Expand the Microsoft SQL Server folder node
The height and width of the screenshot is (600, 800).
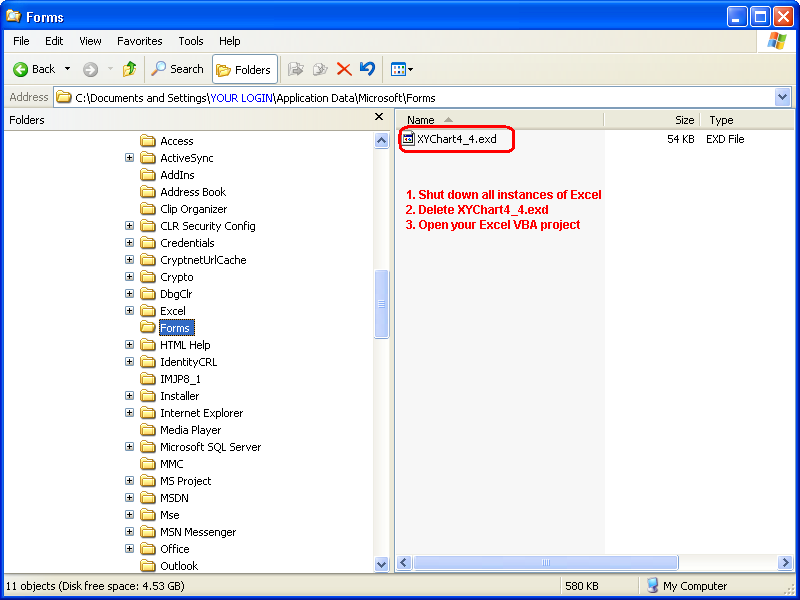[130, 447]
